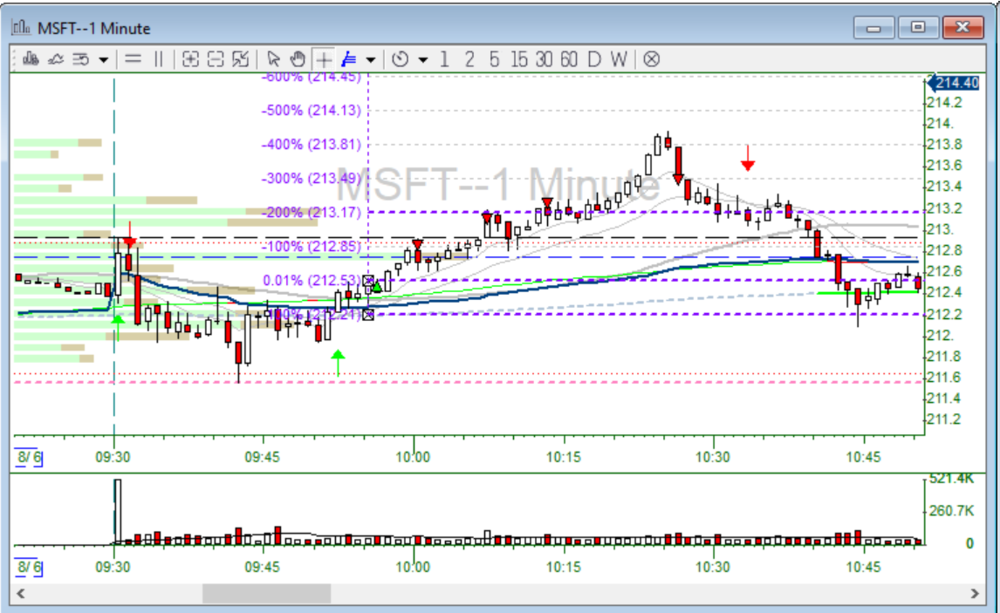Select the W weekly timeframe

pos(619,59)
